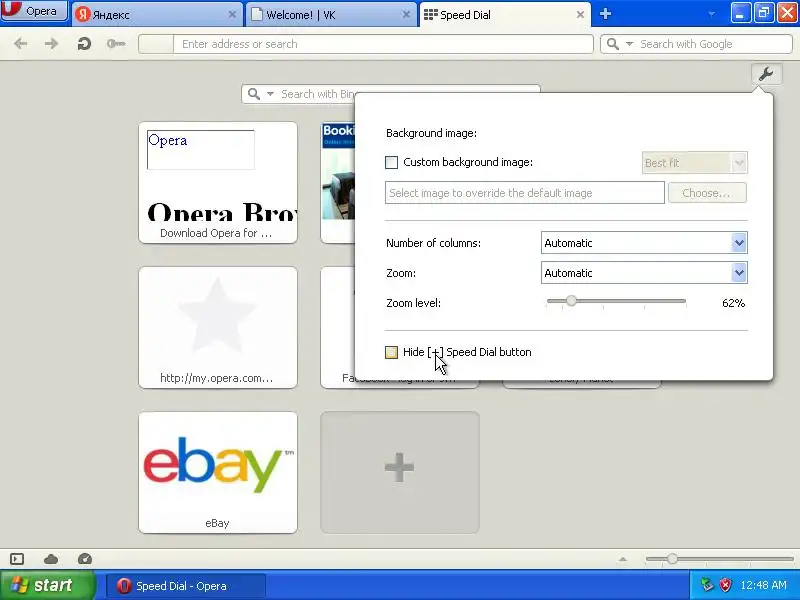The height and width of the screenshot is (600, 800).
Task: Click the network tray icon
Action: (x=707, y=585)
